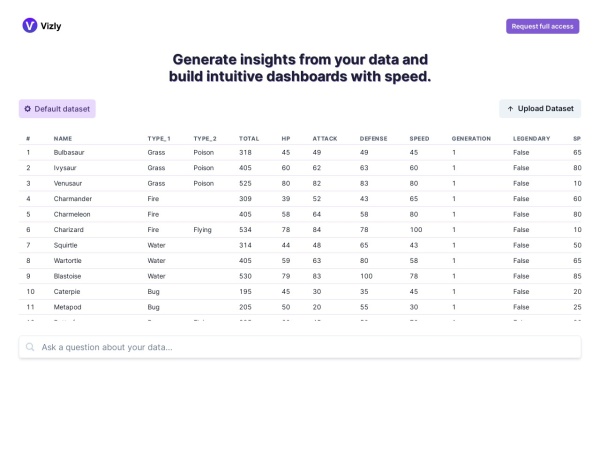Click the Vizly logo icon
Viewport: 600px width, 450px height.
coord(29,25)
